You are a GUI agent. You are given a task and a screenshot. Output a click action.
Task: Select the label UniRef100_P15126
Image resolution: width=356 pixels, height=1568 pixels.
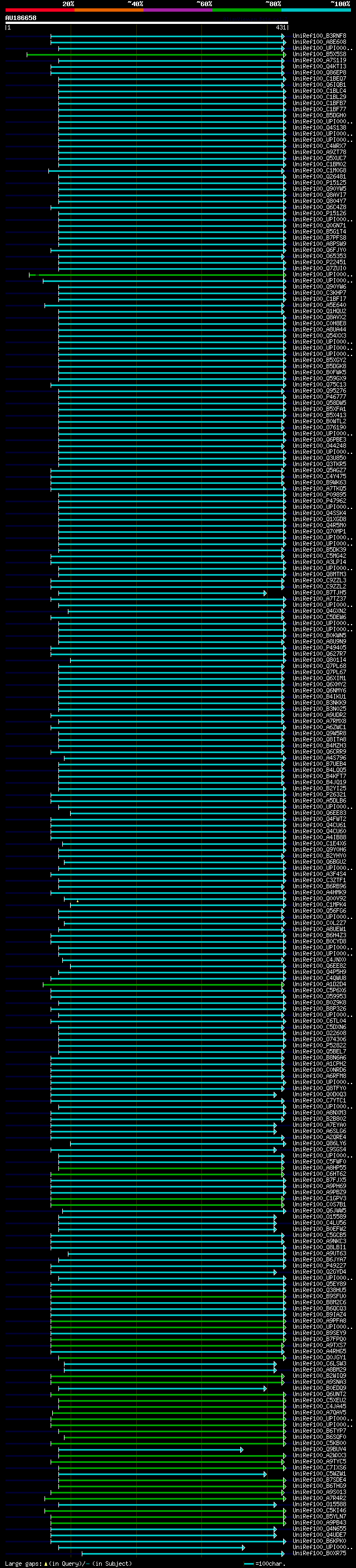pyautogui.click(x=319, y=213)
